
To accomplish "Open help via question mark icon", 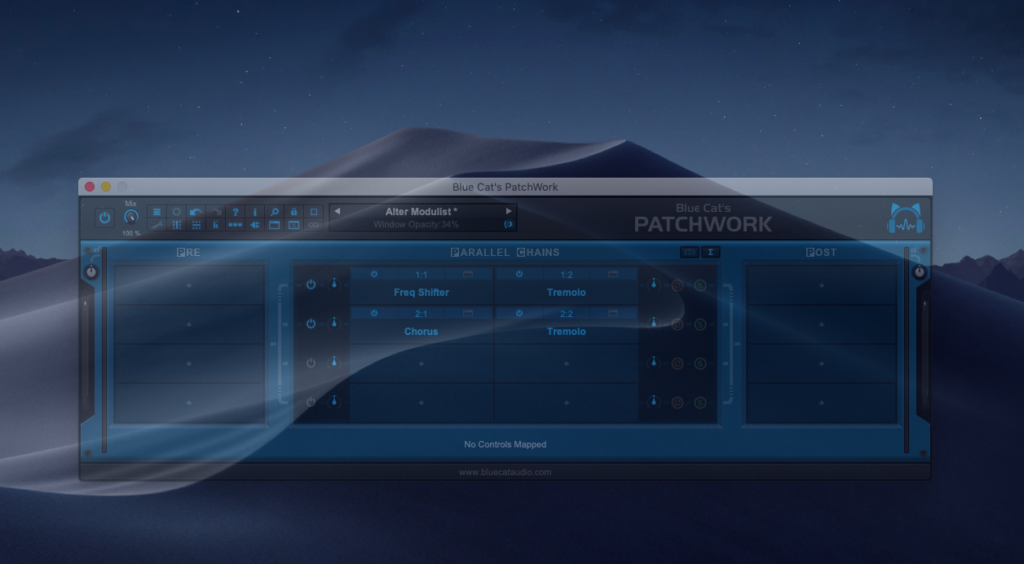I will [235, 212].
